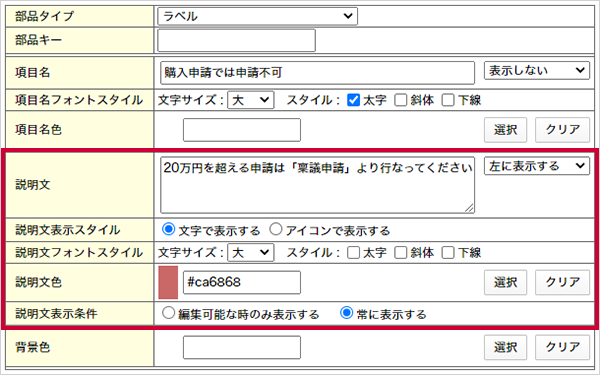Click the 説明文表示スタイル row label
Screen dimensions: 600x375
pyautogui.click(x=68, y=230)
